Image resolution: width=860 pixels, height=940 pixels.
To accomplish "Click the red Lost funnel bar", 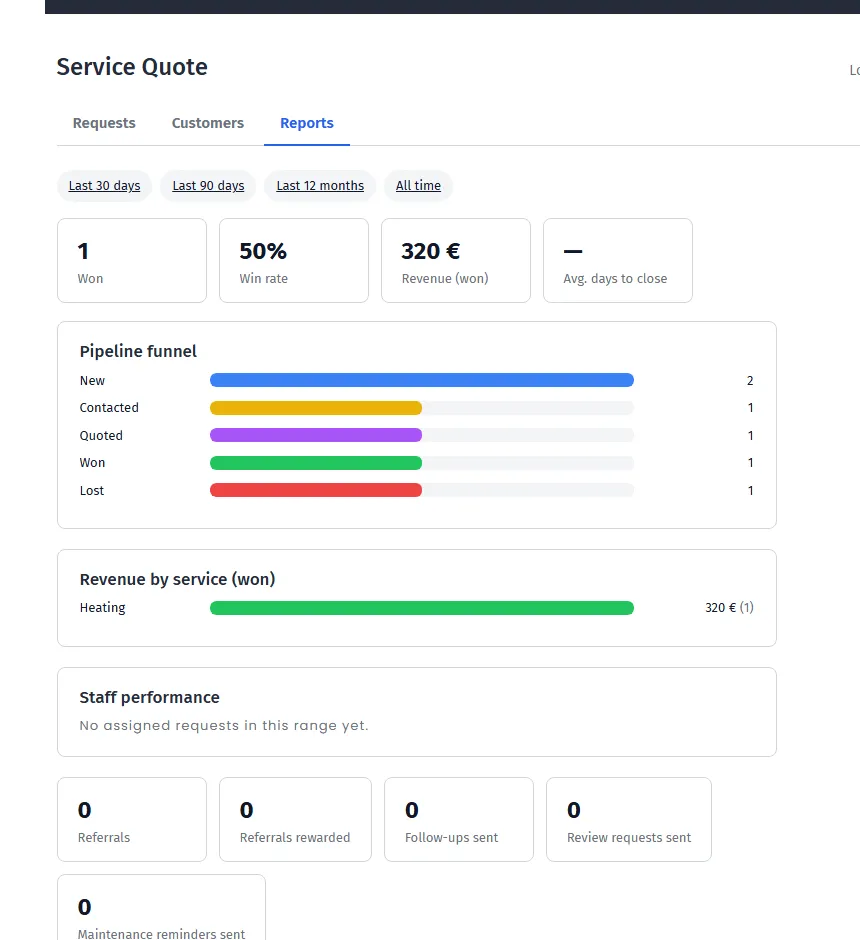I will (x=316, y=490).
